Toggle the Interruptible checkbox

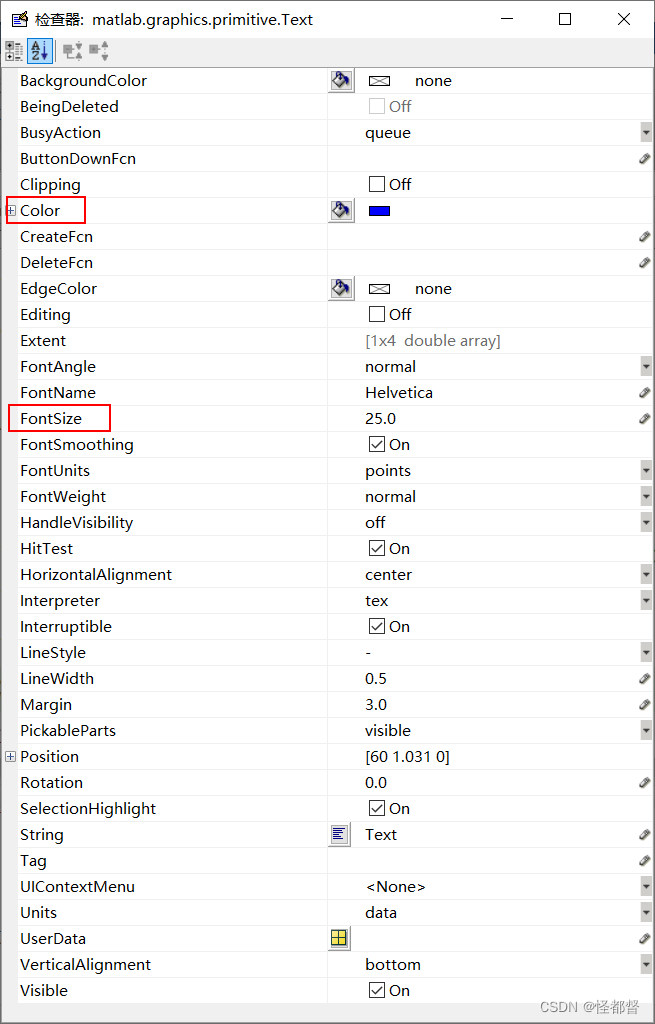(377, 626)
